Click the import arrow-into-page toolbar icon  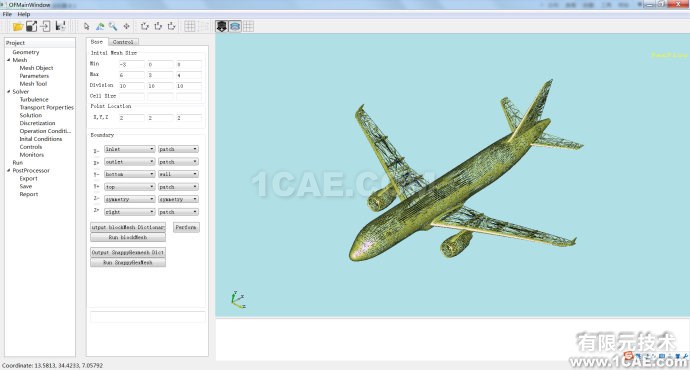(x=45, y=26)
